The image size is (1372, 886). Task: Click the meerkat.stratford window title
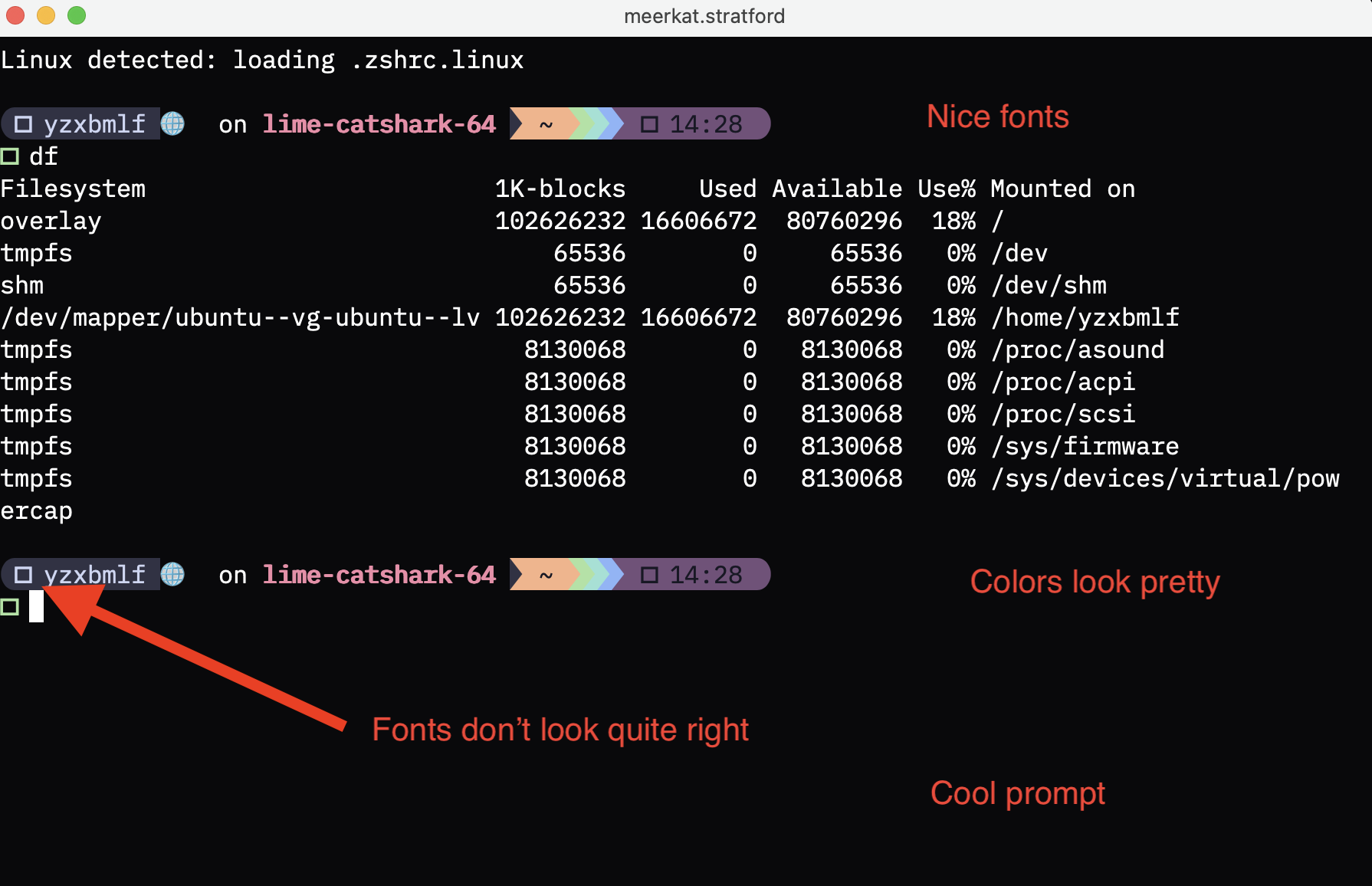point(704,16)
